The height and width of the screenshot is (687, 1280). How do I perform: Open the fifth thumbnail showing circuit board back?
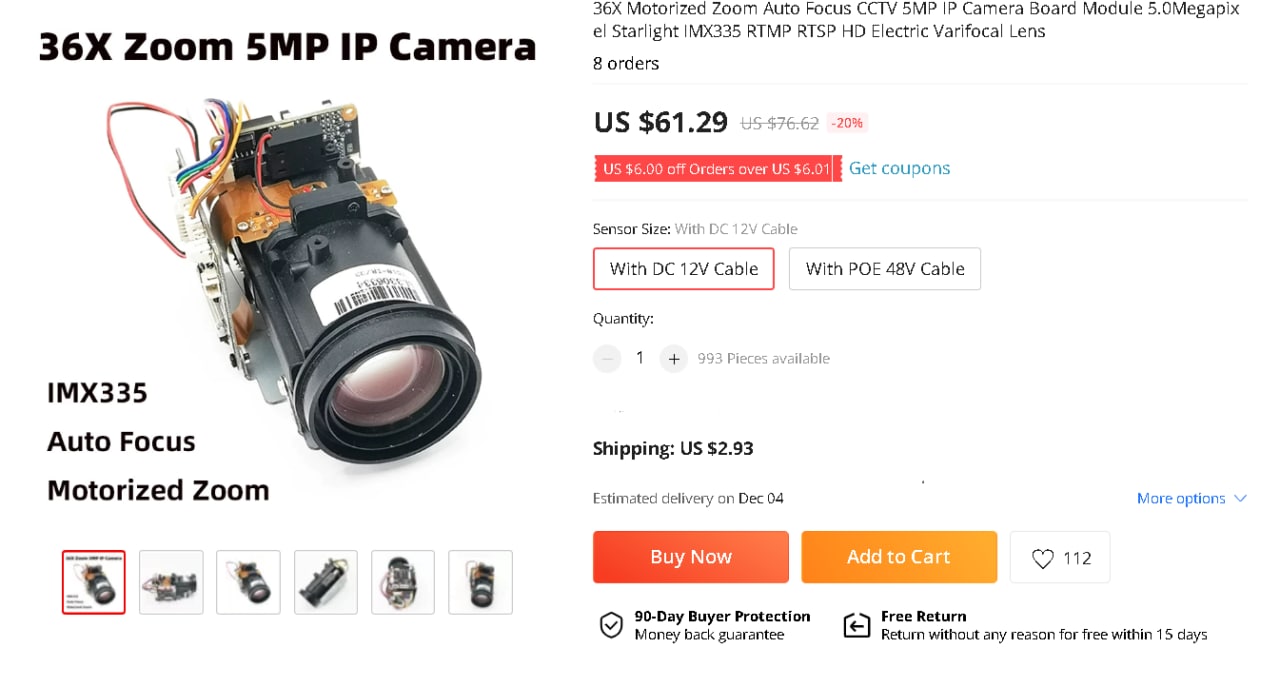[x=403, y=582]
